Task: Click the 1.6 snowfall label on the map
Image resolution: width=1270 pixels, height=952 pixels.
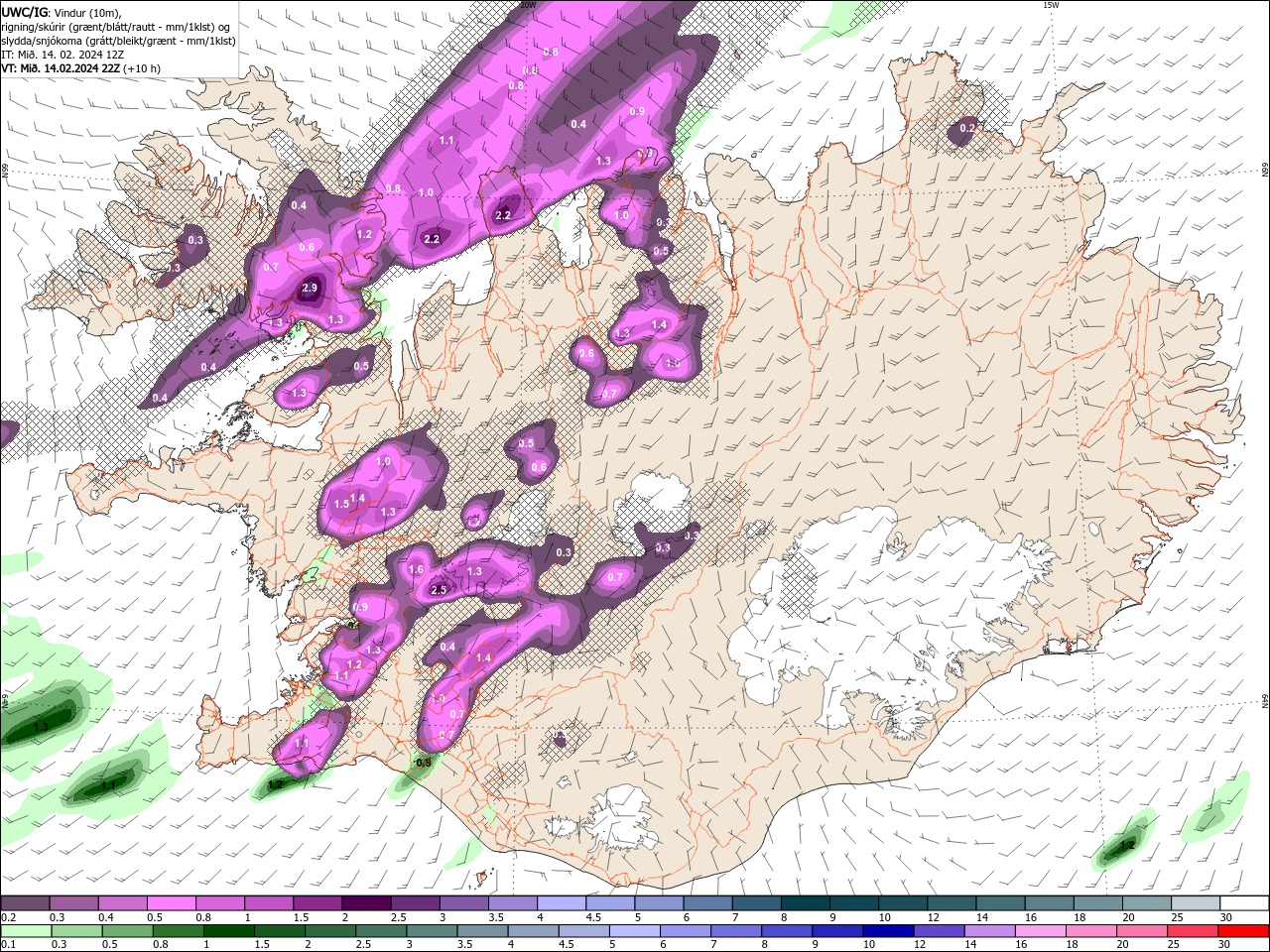Action: (x=416, y=569)
